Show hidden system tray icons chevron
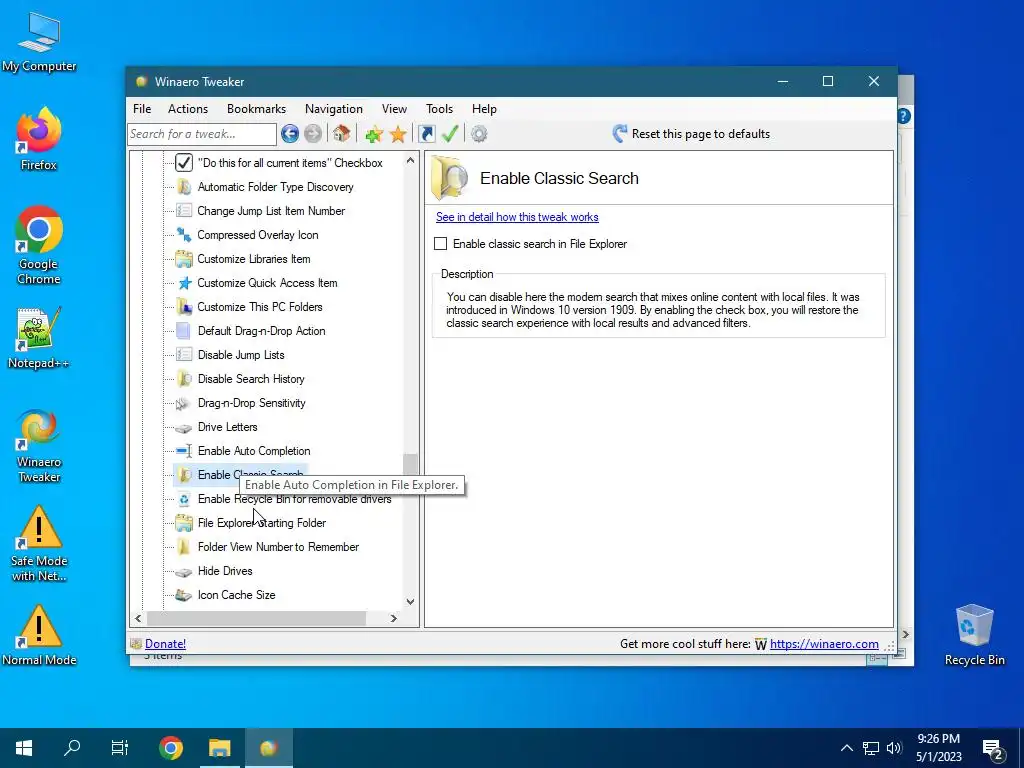Viewport: 1024px width, 768px height. click(x=846, y=748)
